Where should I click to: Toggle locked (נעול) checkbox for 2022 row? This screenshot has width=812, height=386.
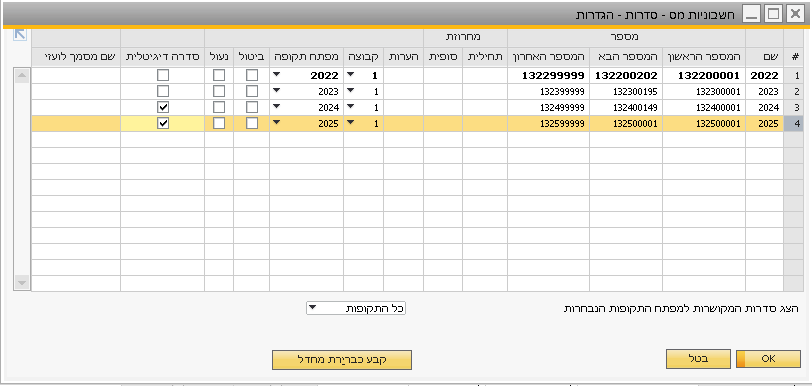point(219,75)
